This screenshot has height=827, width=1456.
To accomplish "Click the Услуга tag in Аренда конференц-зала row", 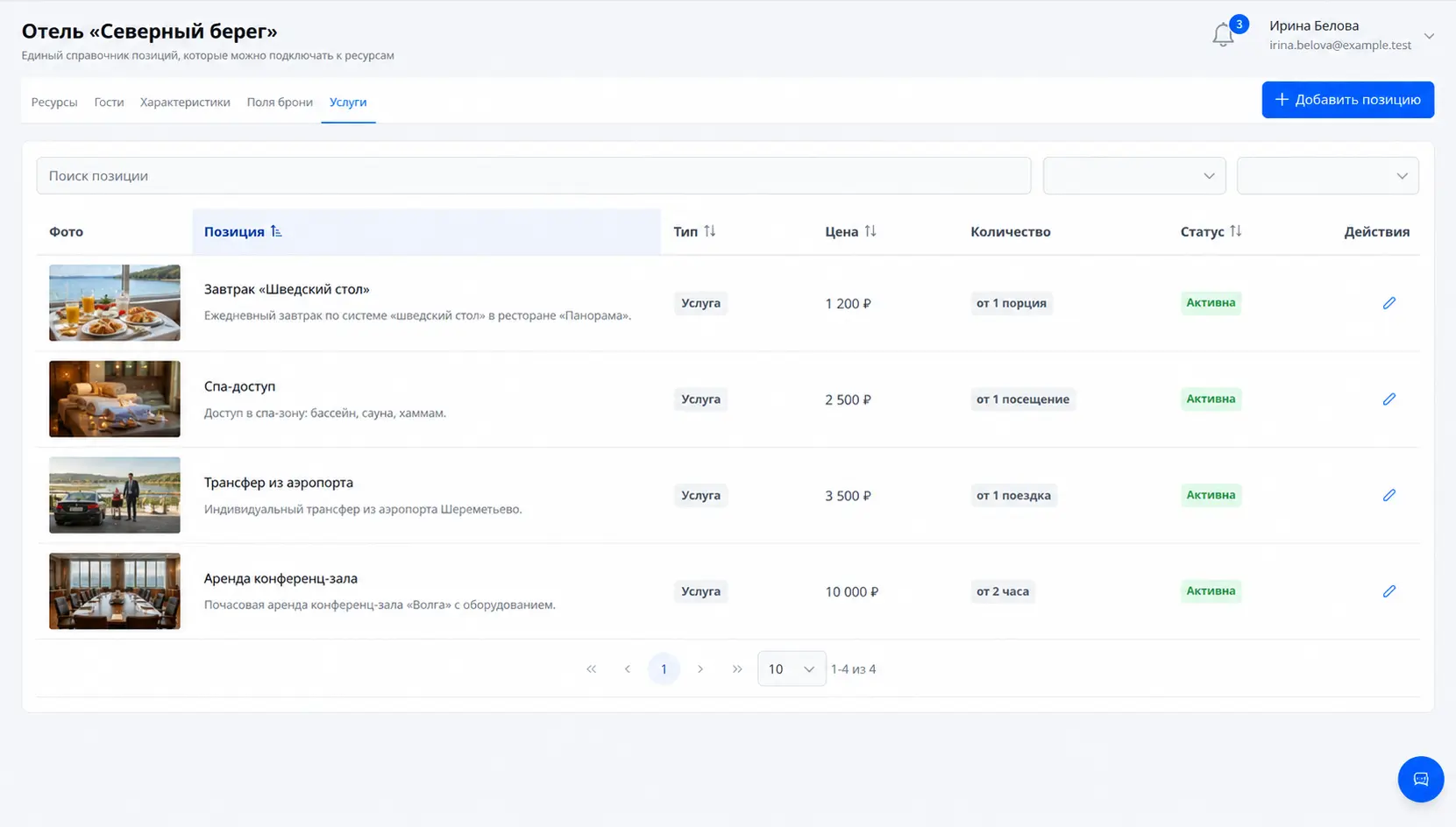I will click(x=700, y=591).
